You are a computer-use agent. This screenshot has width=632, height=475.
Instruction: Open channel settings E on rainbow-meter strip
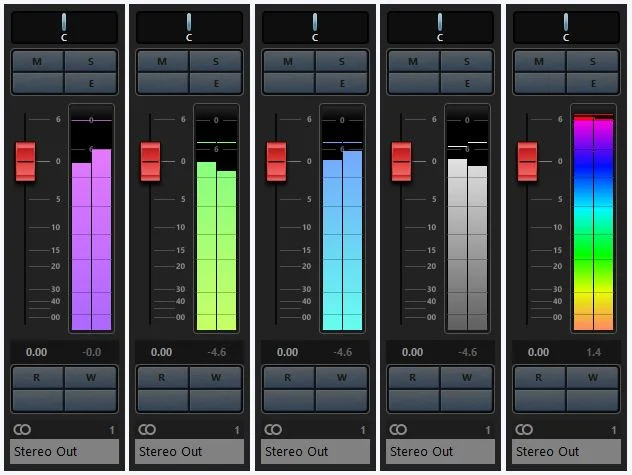pyautogui.click(x=593, y=83)
